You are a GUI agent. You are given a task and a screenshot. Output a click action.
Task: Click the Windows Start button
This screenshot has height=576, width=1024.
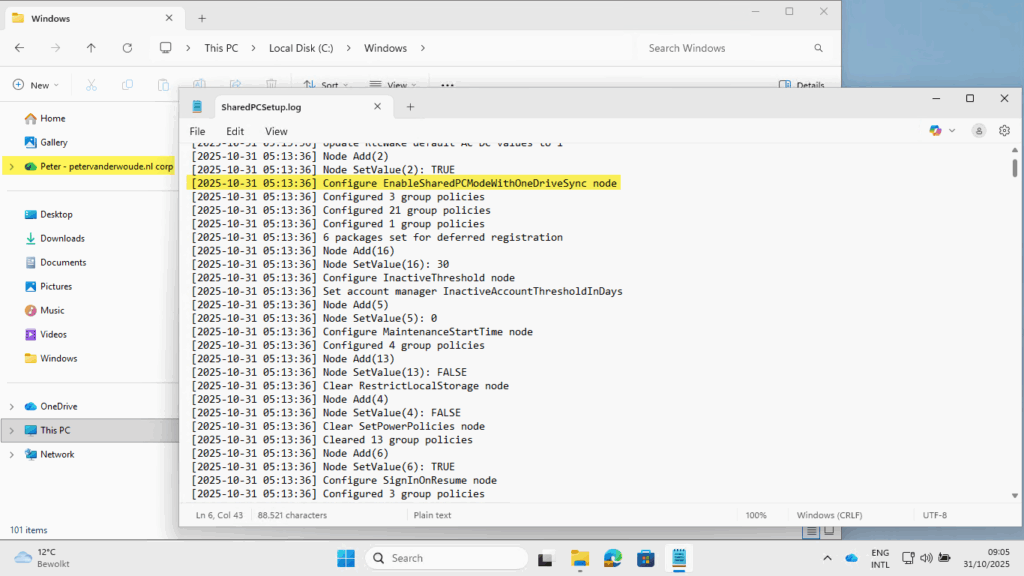tap(346, 558)
